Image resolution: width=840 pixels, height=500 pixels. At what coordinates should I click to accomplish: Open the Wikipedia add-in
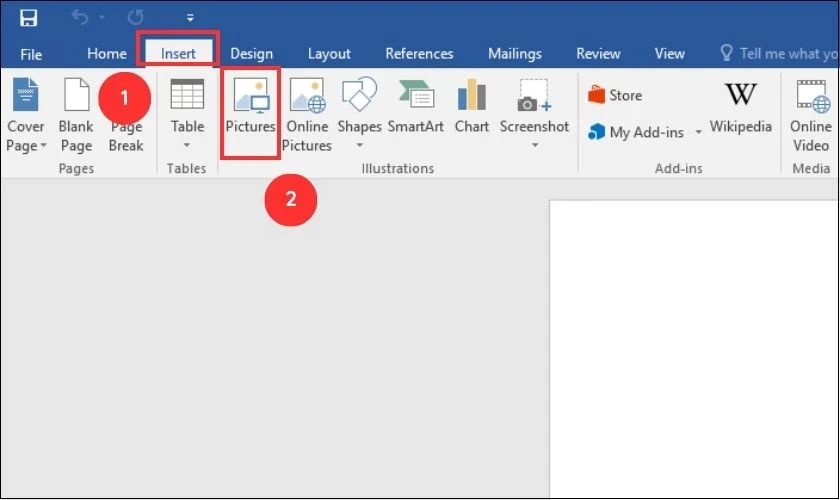click(x=740, y=98)
